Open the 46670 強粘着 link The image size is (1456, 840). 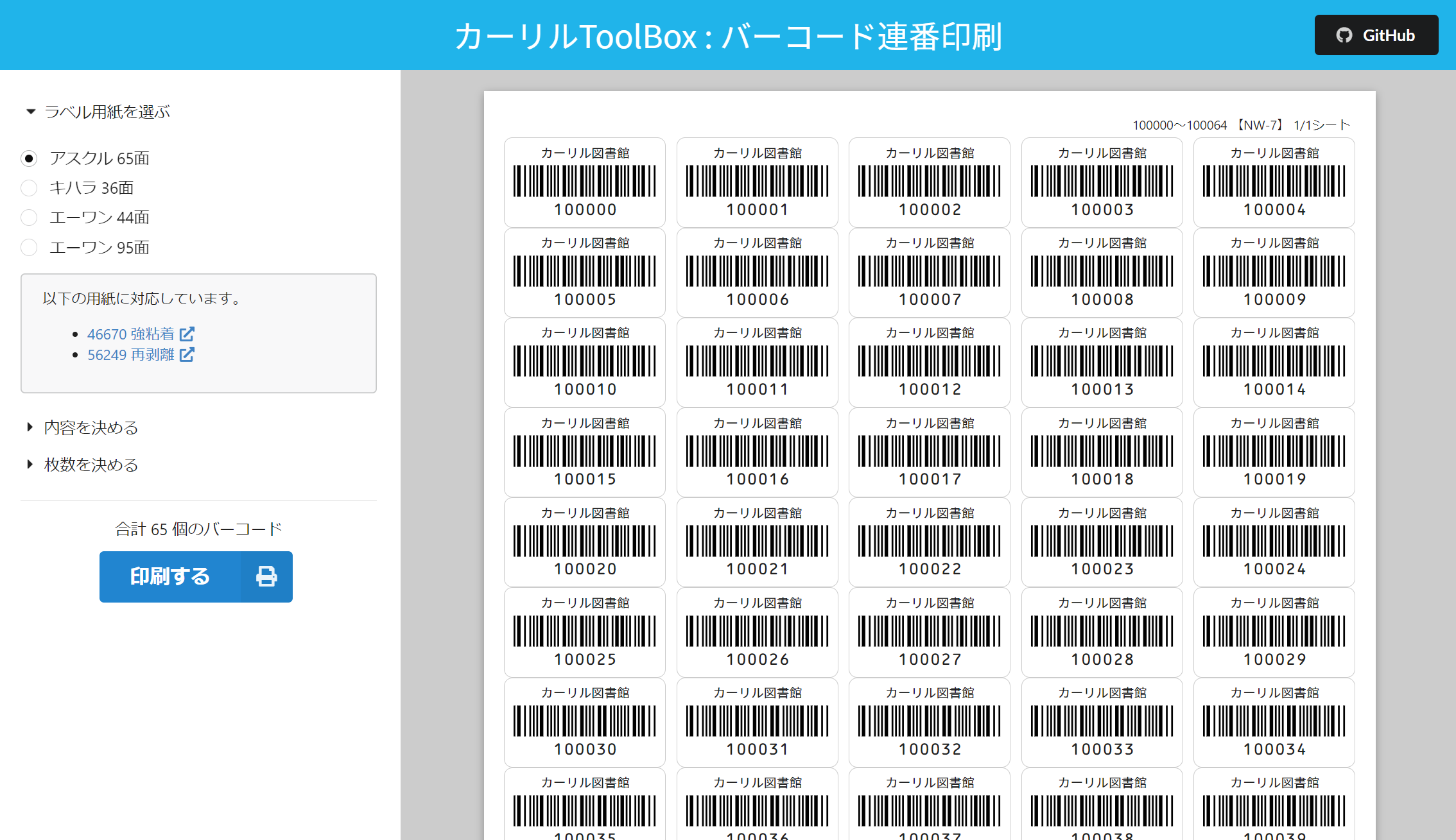[130, 334]
